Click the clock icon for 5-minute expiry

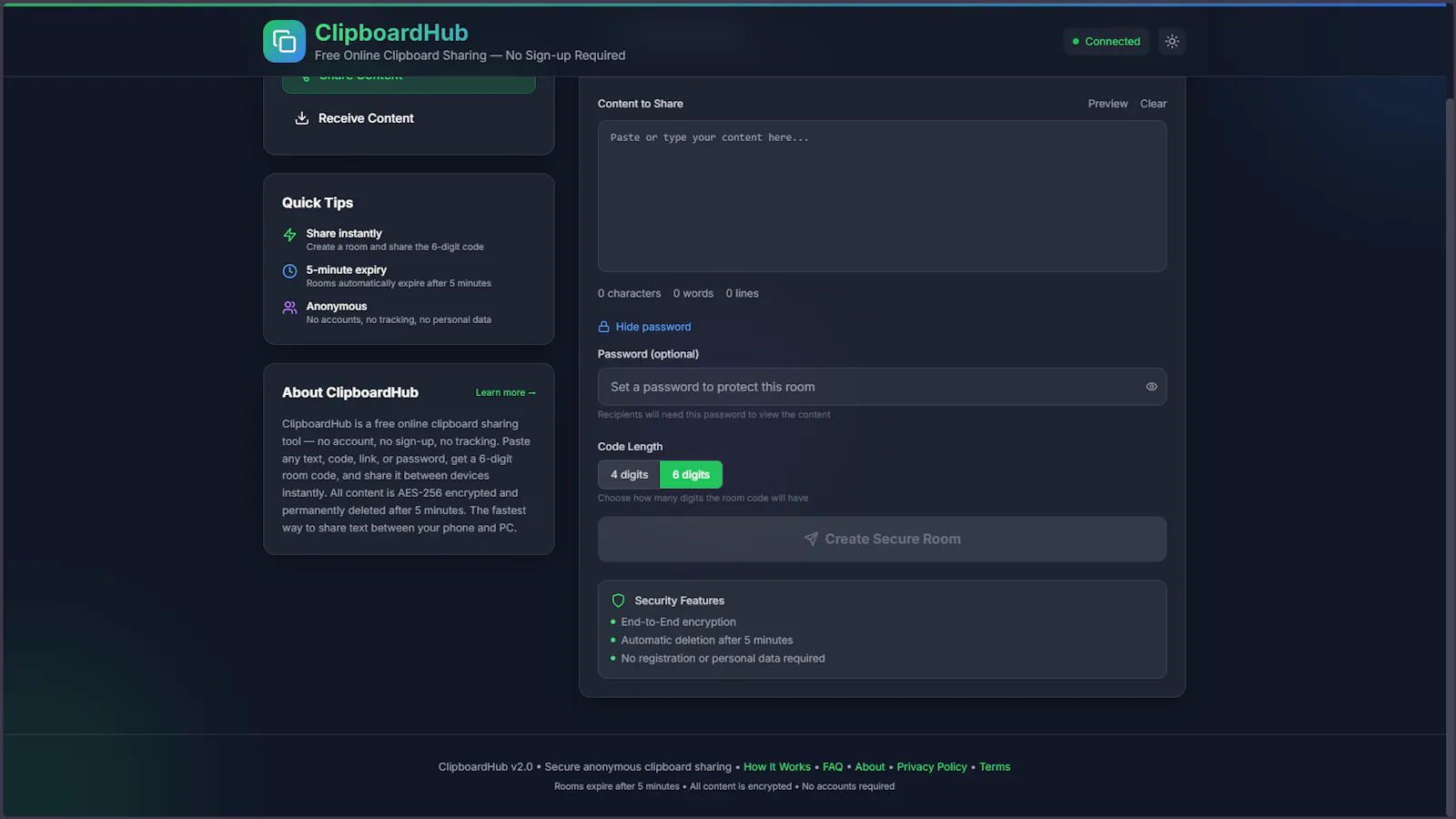point(289,271)
